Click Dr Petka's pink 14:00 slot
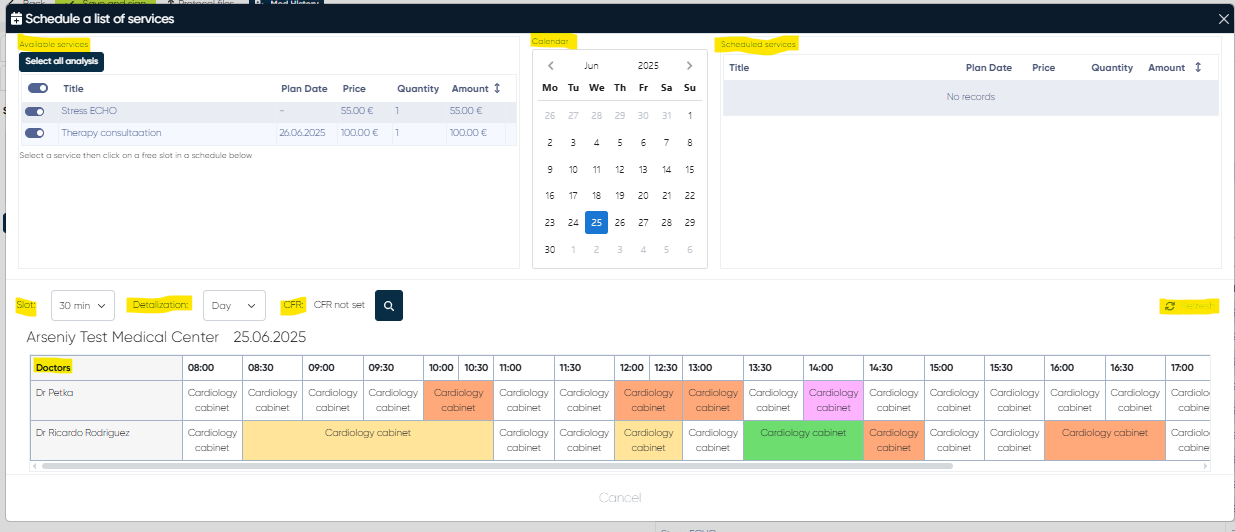 833,400
